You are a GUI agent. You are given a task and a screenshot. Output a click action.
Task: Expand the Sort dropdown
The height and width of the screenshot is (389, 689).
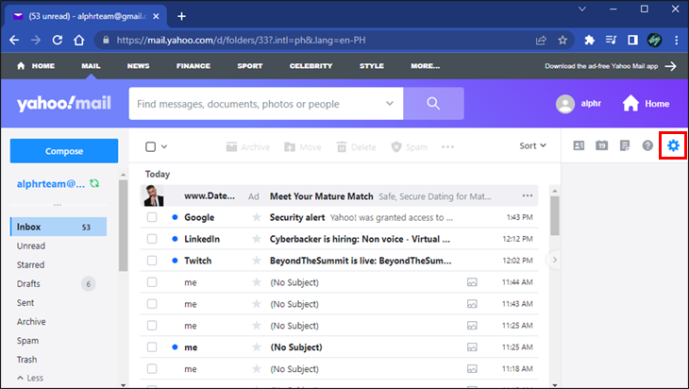(533, 146)
